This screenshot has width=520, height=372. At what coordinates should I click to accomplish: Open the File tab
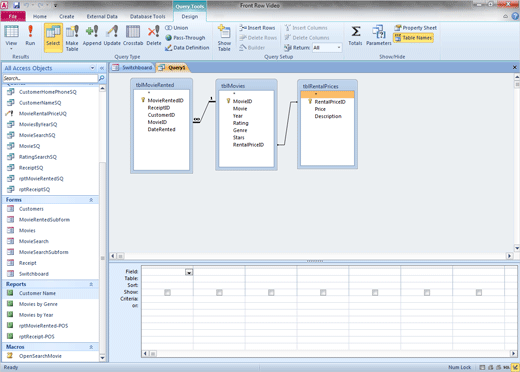coord(13,16)
